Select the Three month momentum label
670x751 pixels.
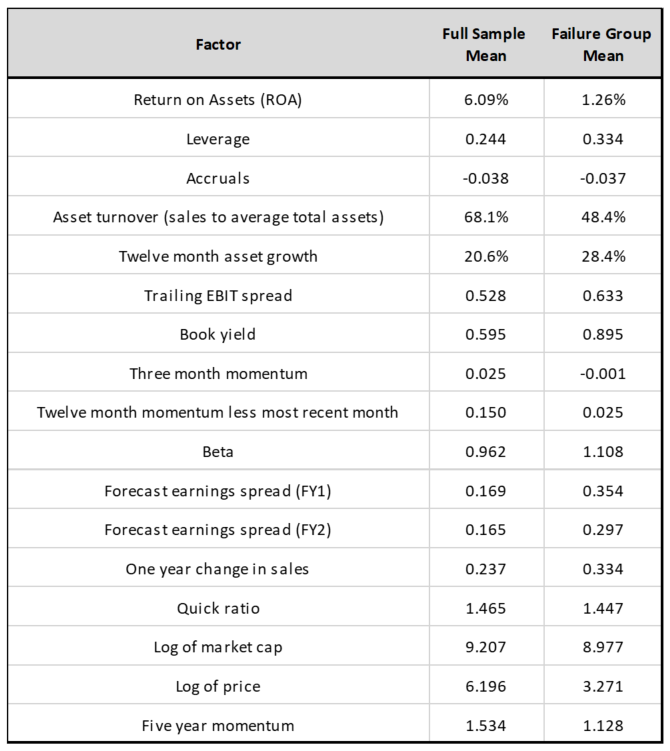click(218, 373)
